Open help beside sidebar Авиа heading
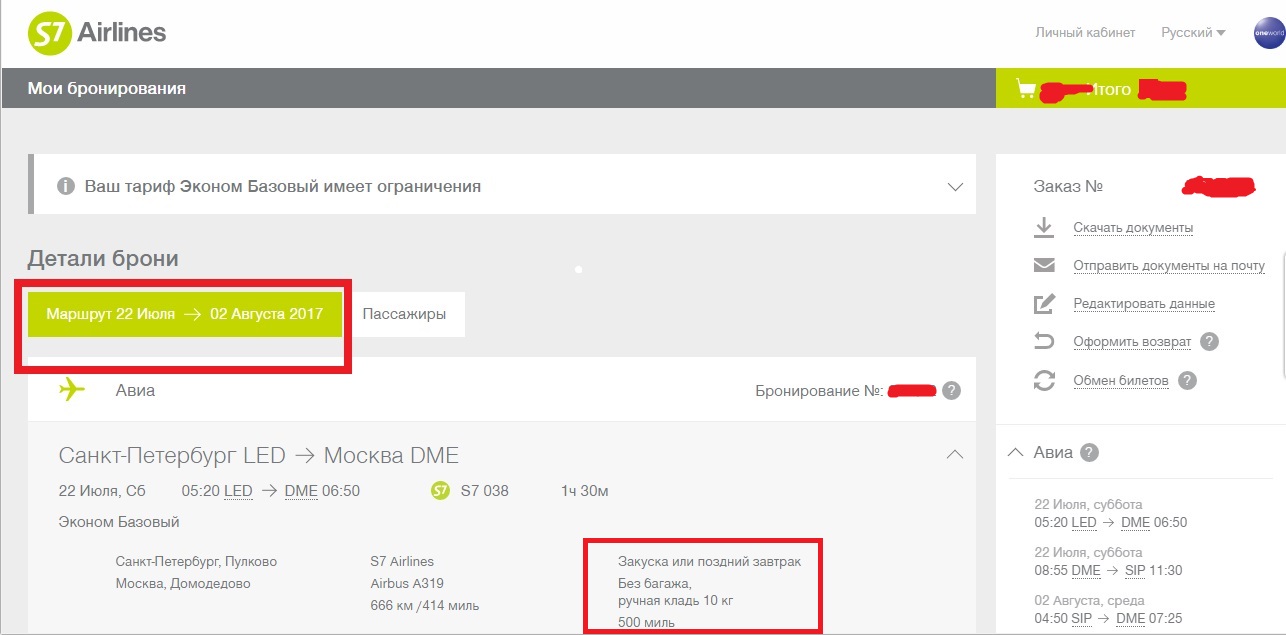 [x=1090, y=452]
